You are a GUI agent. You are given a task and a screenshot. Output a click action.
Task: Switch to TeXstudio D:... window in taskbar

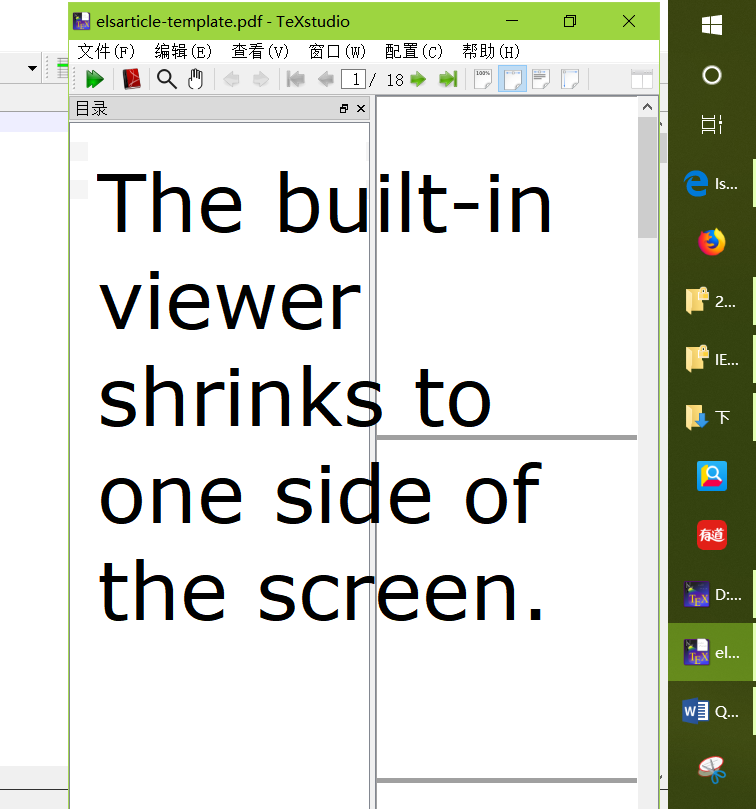(712, 594)
